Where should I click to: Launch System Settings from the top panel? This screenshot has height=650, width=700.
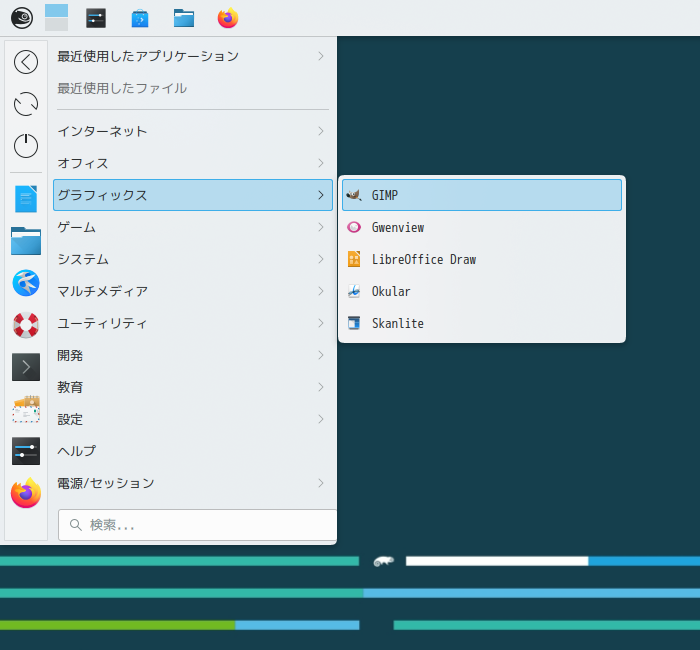pos(96,18)
